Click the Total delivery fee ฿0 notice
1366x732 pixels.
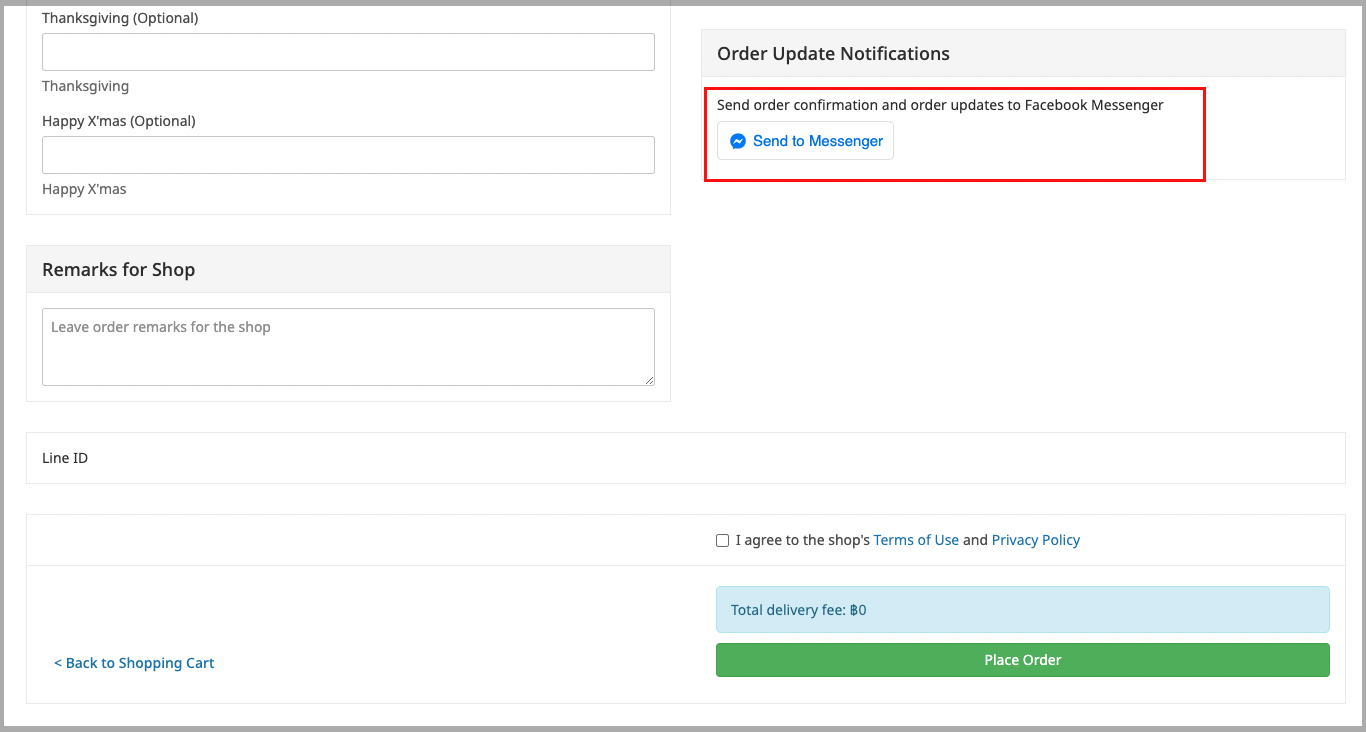pos(1023,609)
